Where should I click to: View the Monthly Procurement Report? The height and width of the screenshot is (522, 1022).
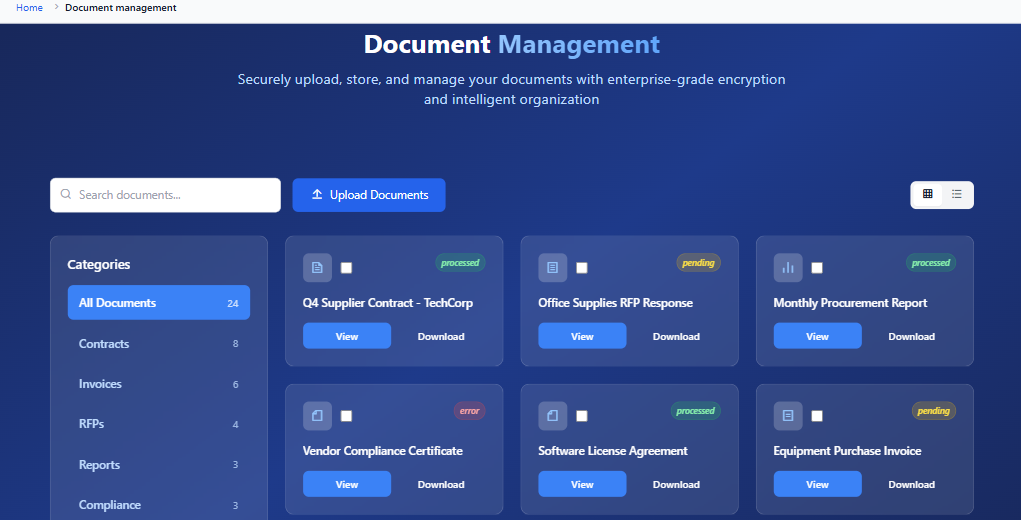click(x=817, y=336)
